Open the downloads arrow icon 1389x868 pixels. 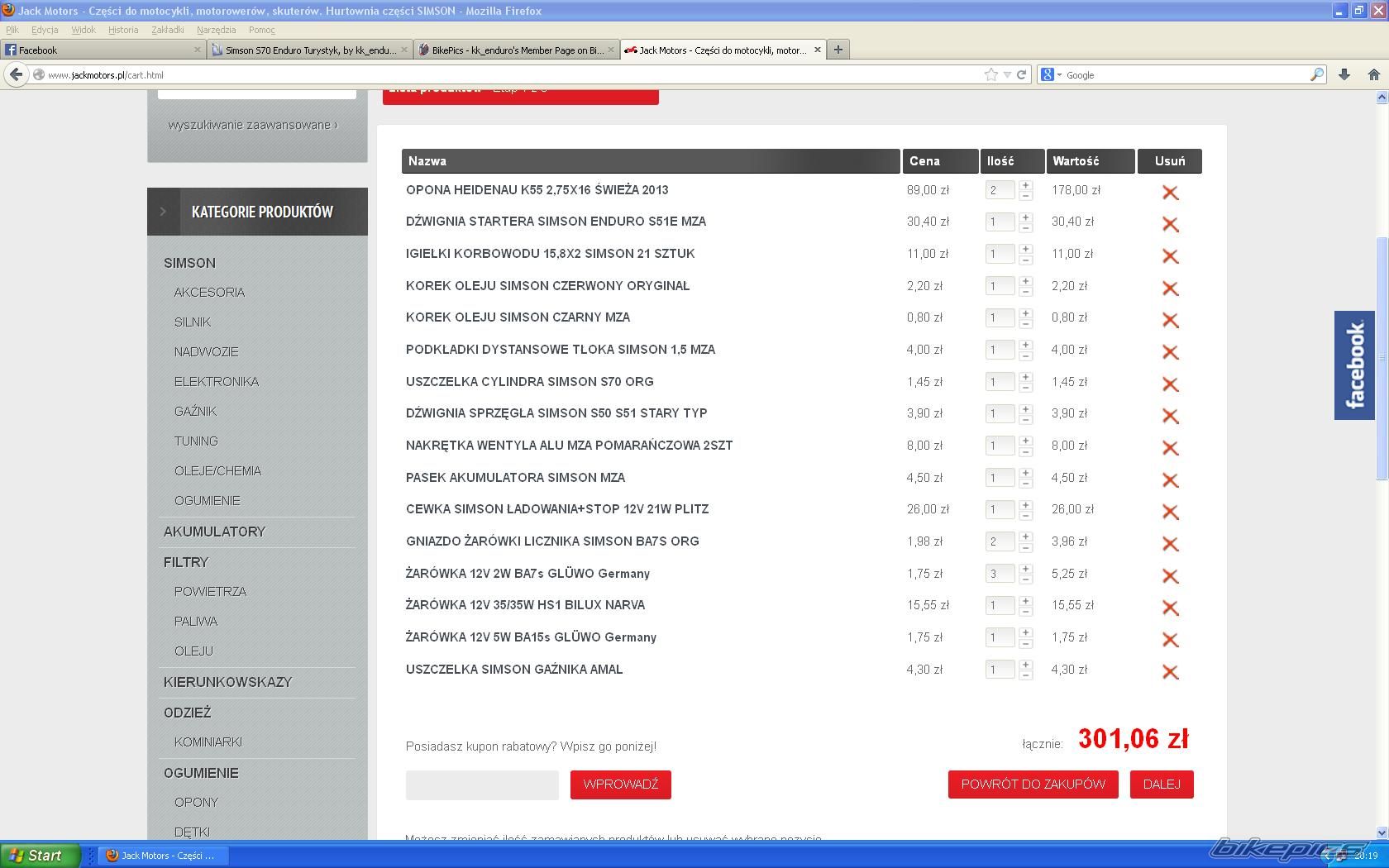coord(1344,74)
